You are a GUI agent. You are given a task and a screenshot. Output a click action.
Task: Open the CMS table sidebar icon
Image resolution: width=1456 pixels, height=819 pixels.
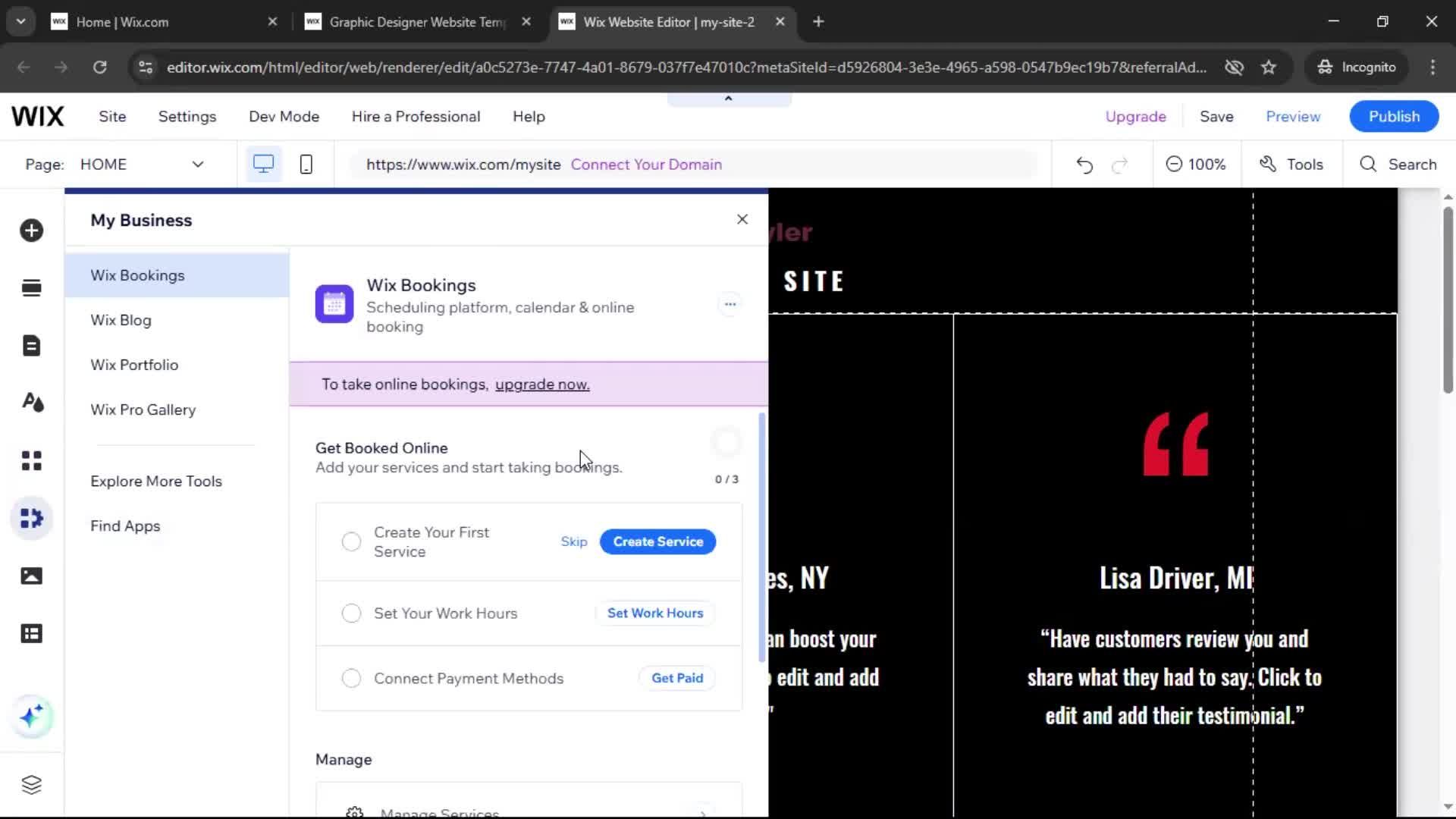(31, 634)
